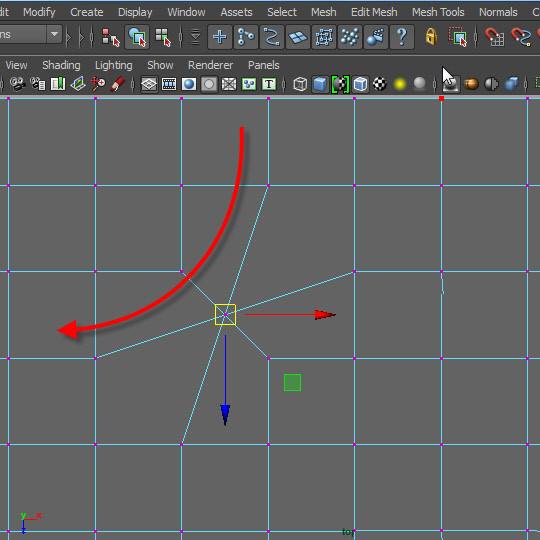
Task: Click Select by component type icon
Action: (163, 37)
